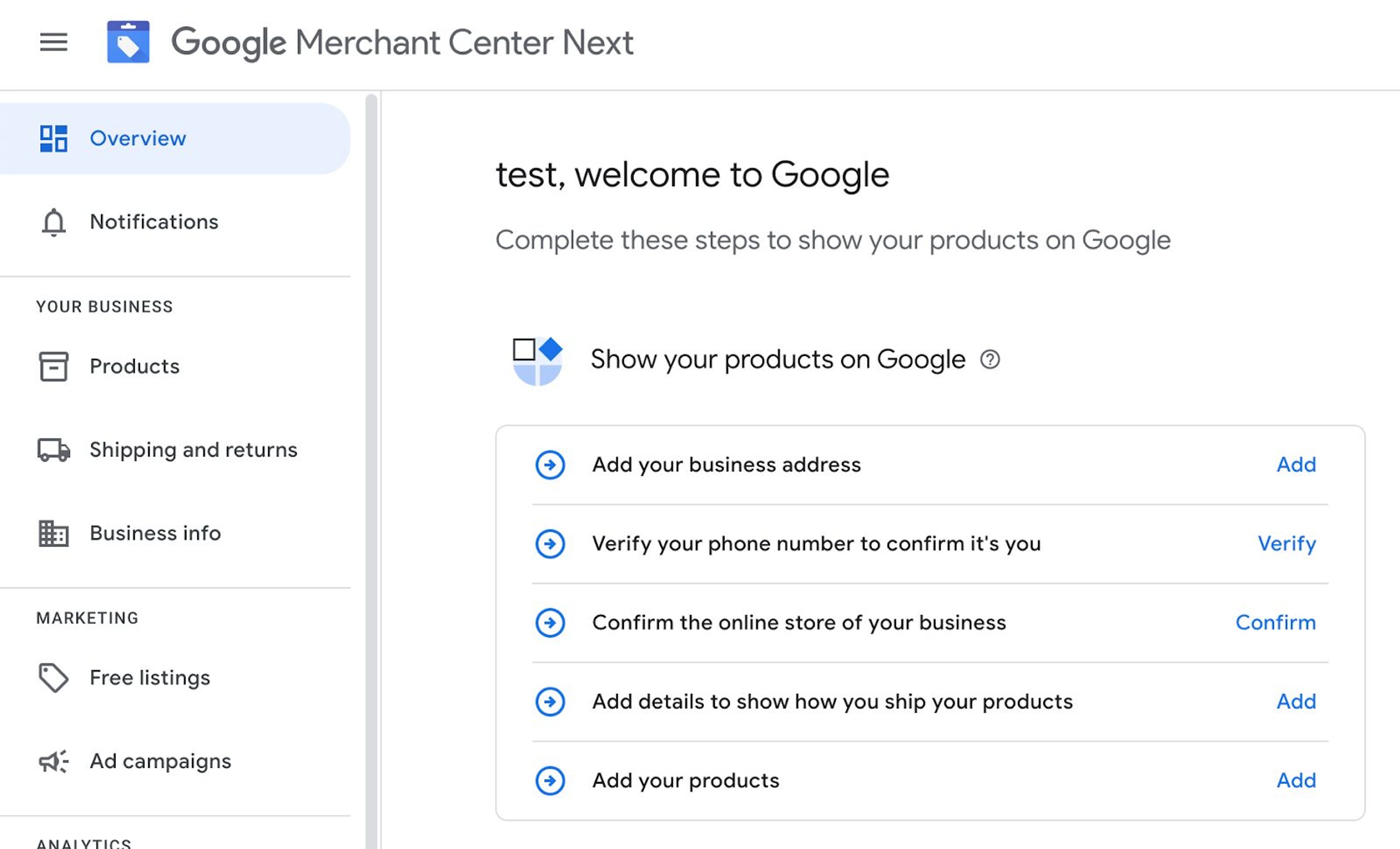The width and height of the screenshot is (1400, 849).
Task: Click the Shipping truck icon
Action: pyautogui.click(x=53, y=450)
